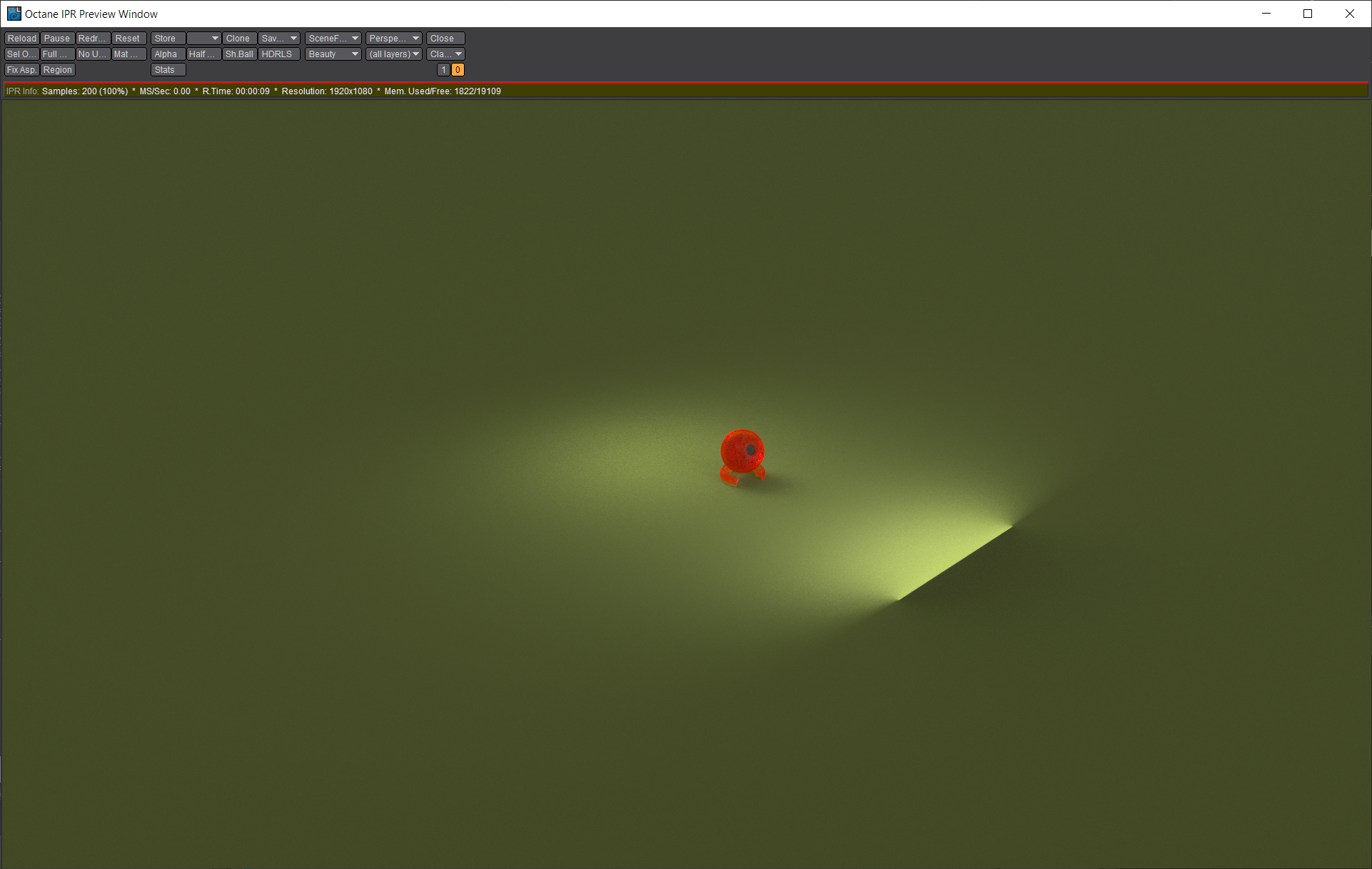Open the Perspective camera dropdown
The width and height of the screenshot is (1372, 869).
pyautogui.click(x=394, y=39)
